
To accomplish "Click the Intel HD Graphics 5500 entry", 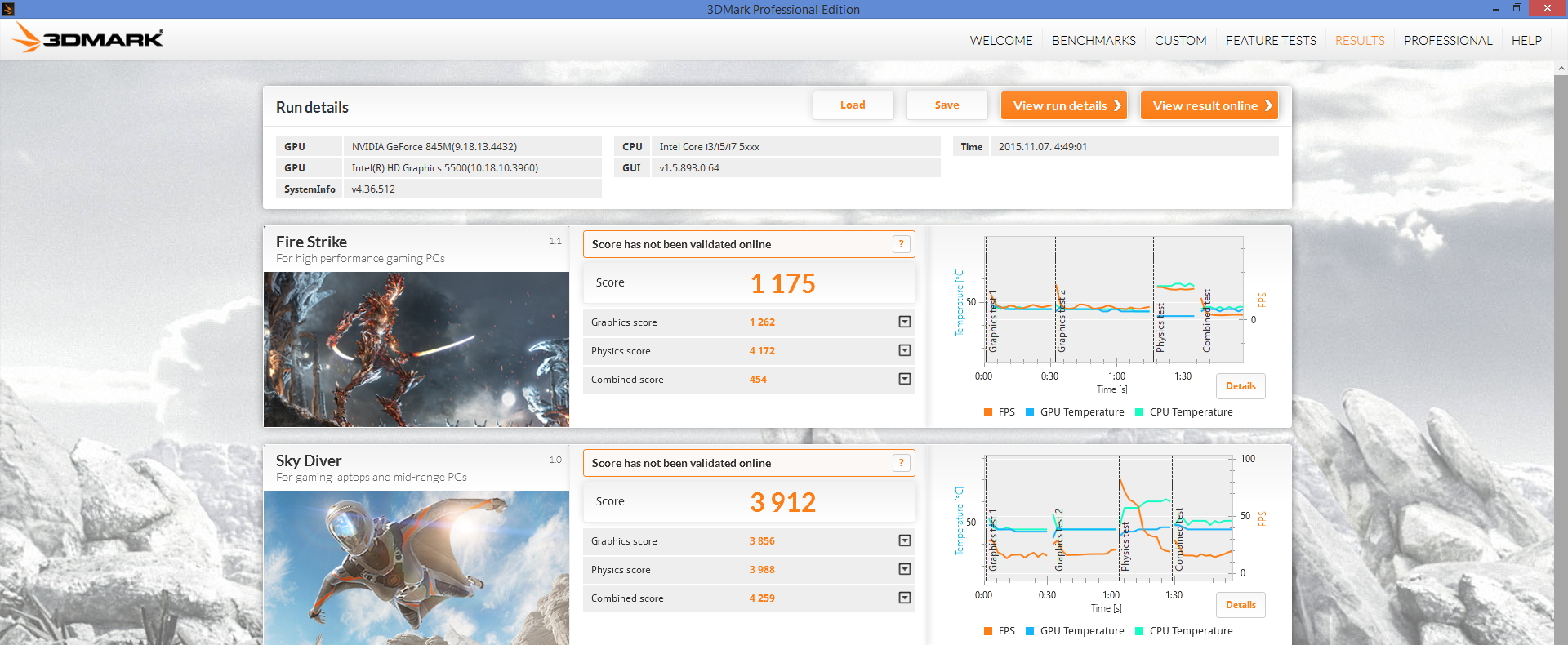I will click(445, 168).
